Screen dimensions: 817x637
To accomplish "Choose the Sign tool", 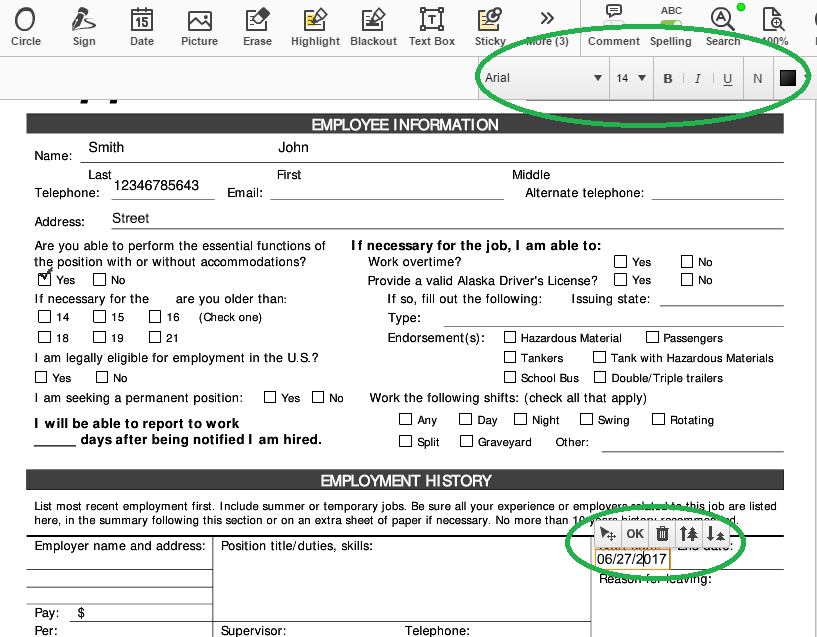I will click(x=84, y=26).
